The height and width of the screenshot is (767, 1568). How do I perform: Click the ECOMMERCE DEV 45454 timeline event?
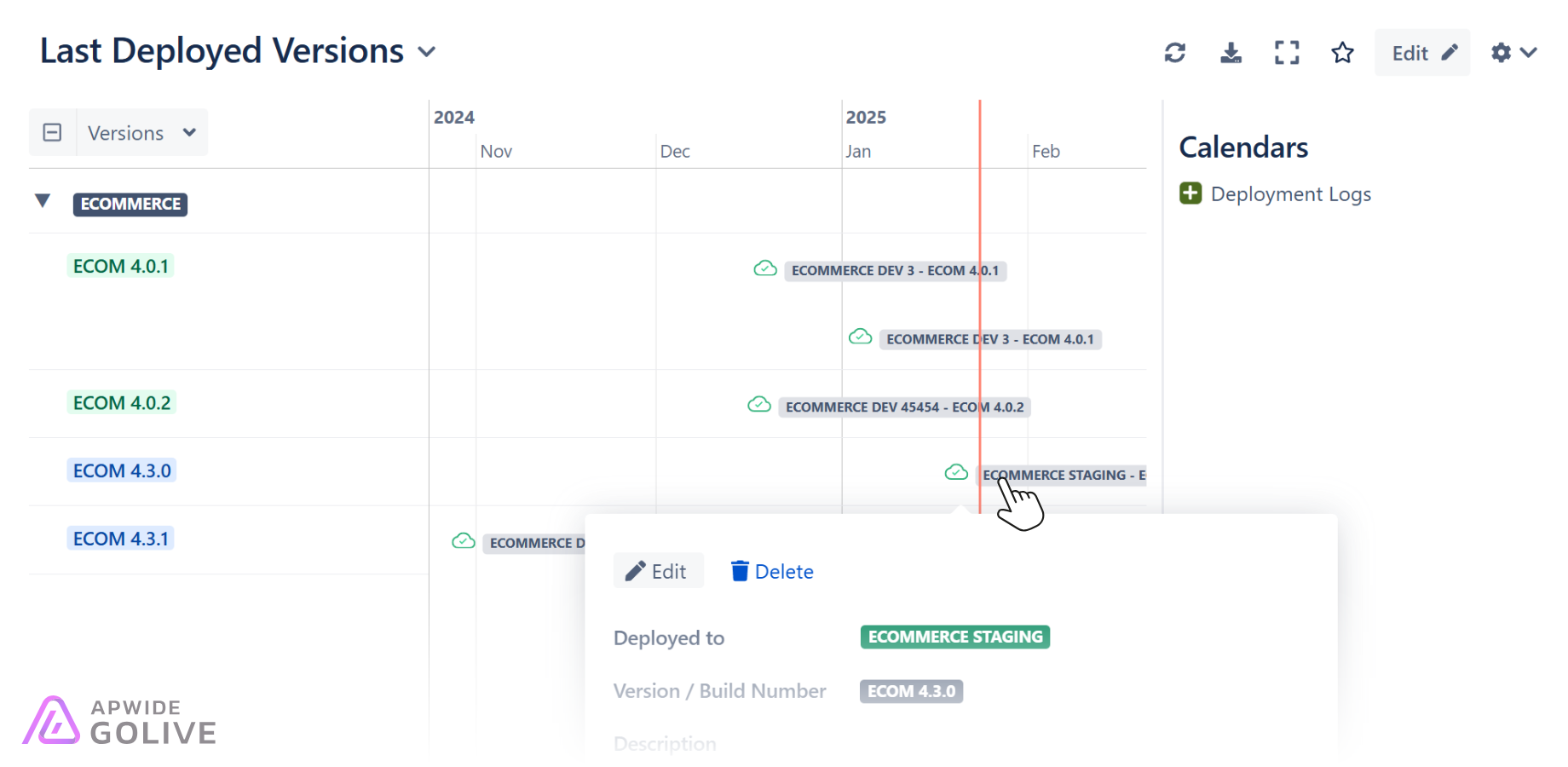pos(904,407)
